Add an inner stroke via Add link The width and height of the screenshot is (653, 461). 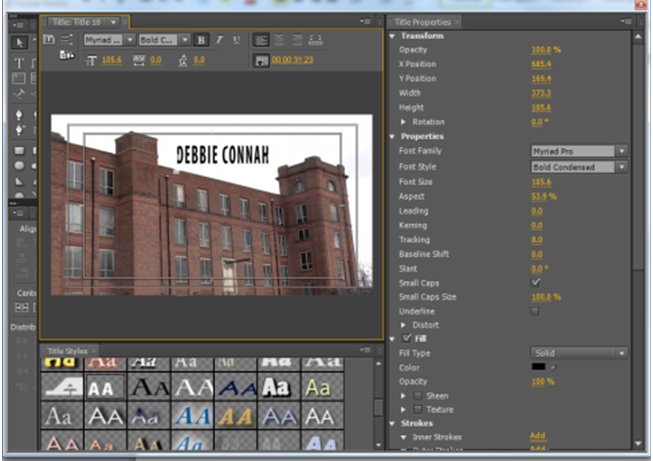coord(537,436)
